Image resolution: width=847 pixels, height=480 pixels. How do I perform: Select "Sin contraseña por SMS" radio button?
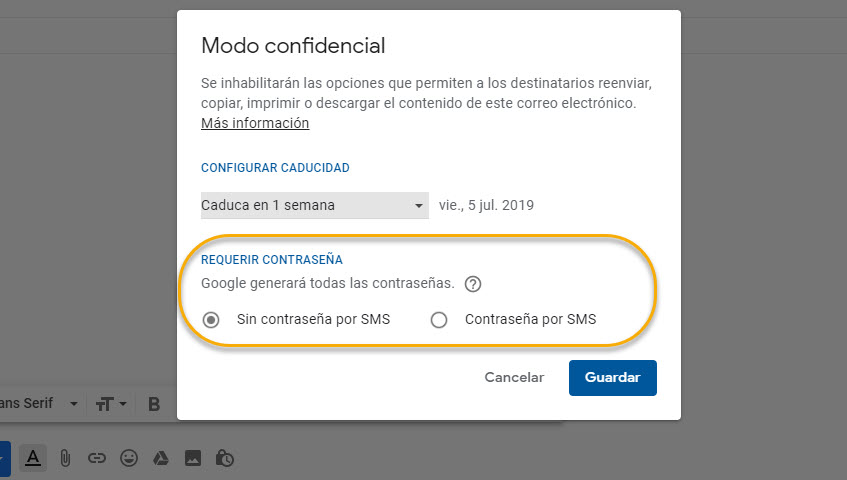coord(211,321)
